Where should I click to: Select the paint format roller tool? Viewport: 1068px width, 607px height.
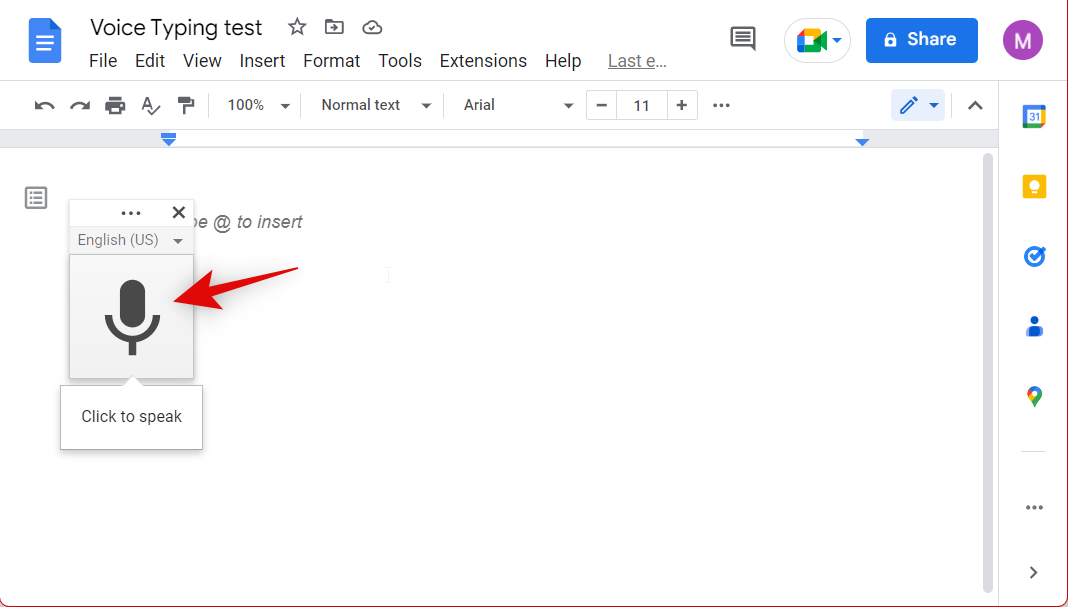[x=185, y=105]
